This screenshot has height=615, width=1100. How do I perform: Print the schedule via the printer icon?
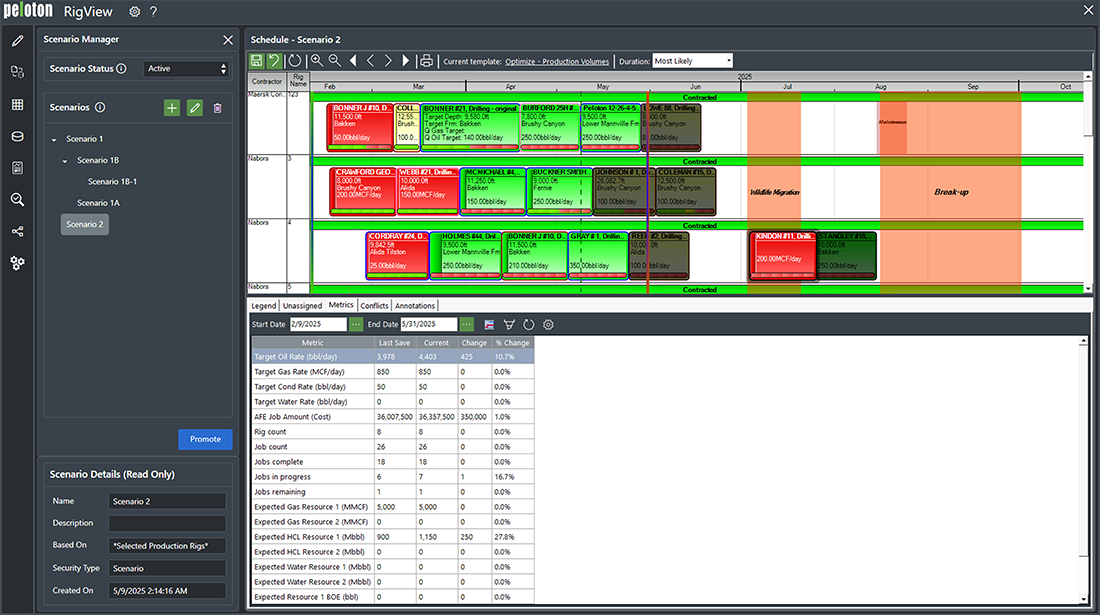(426, 60)
